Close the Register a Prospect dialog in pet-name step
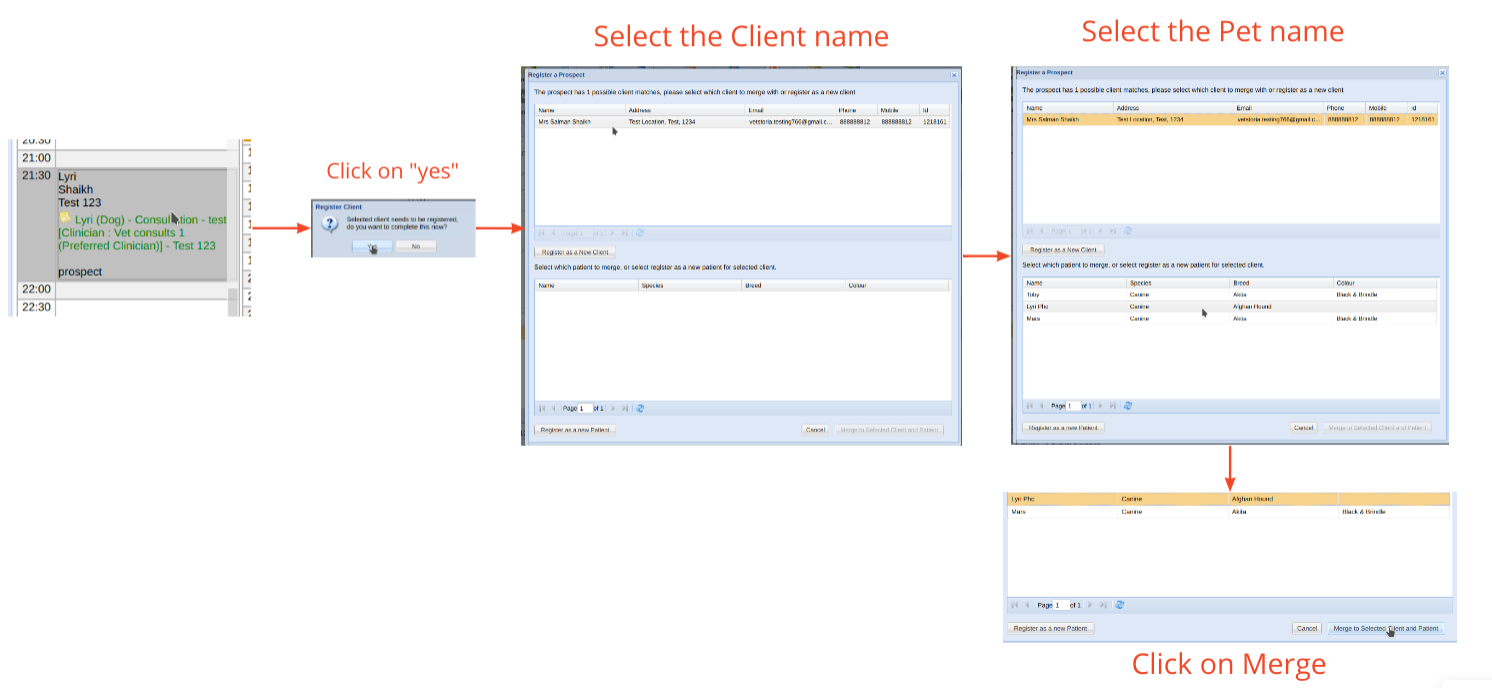Image resolution: width=1492 pixels, height=688 pixels. [1441, 73]
